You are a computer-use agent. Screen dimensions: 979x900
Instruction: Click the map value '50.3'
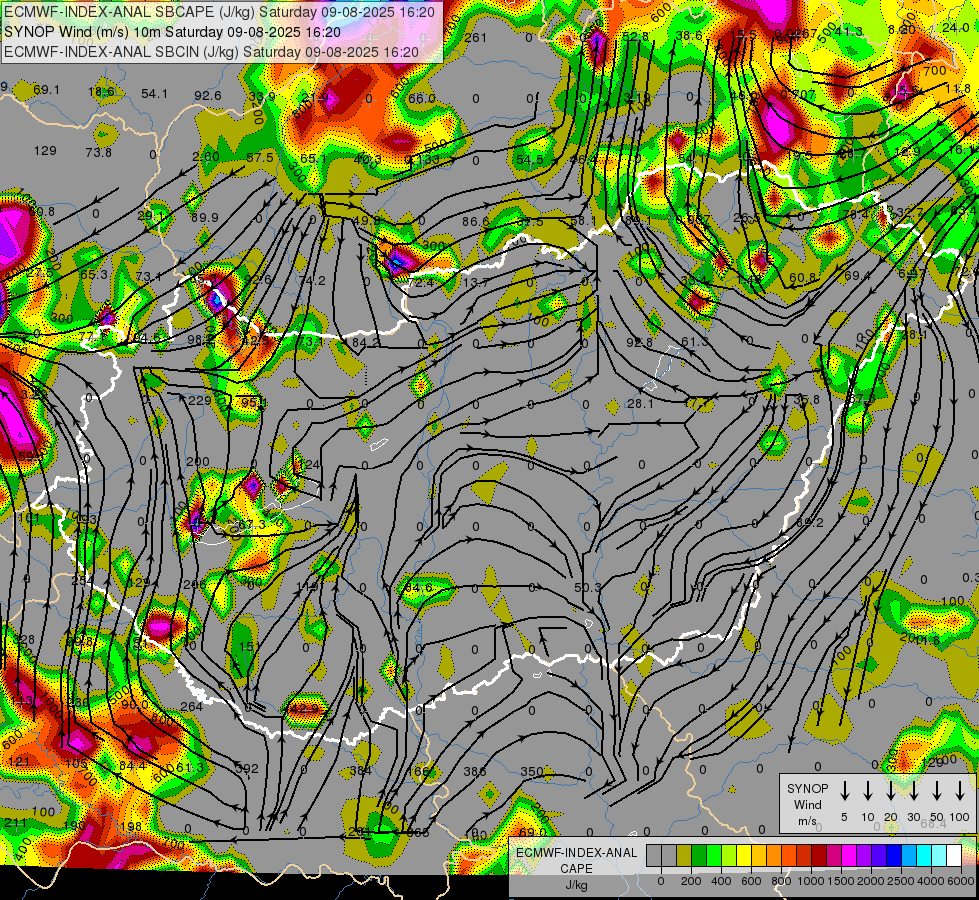click(587, 588)
